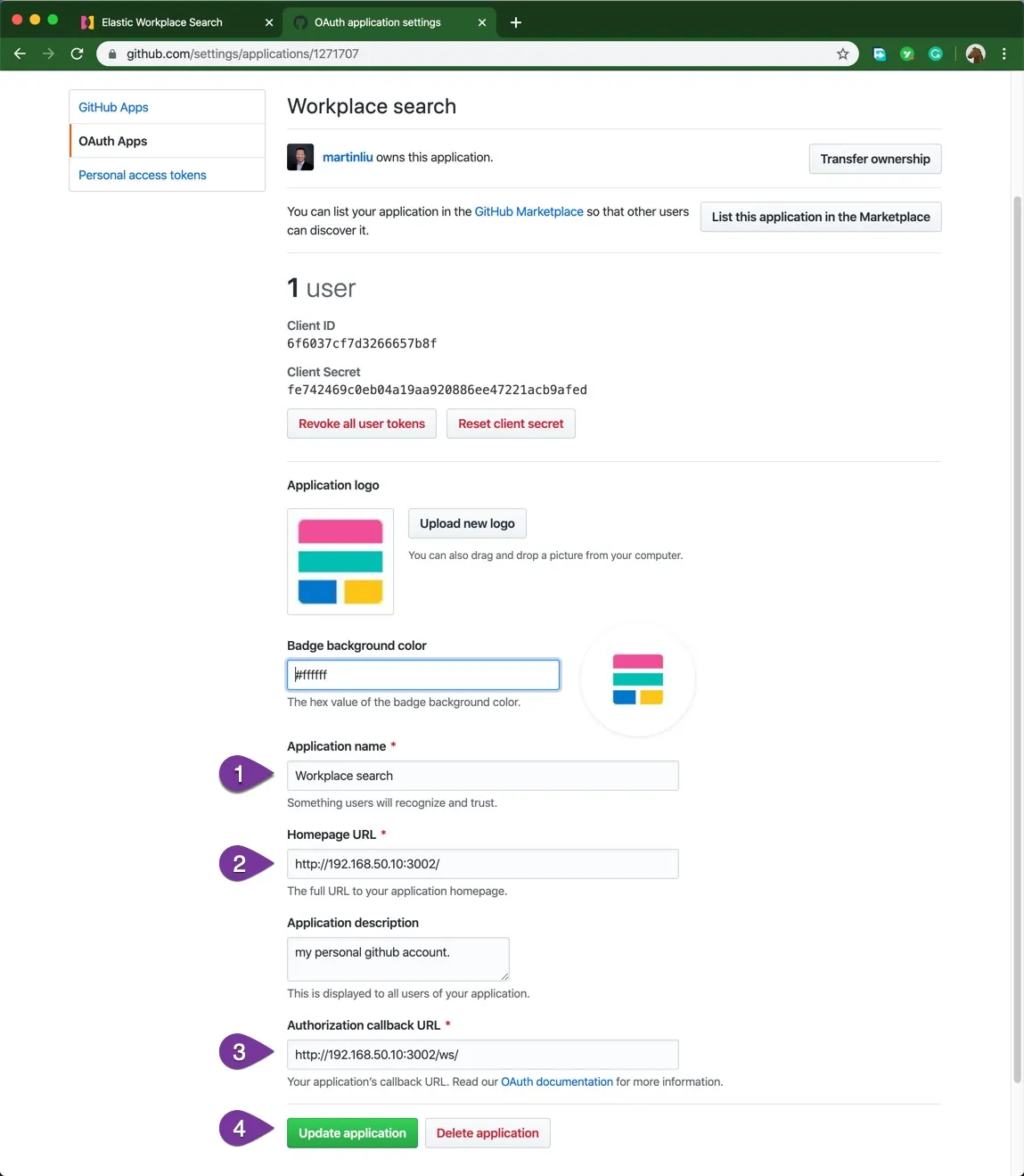Screen dimensions: 1024x1176
Task: Open a new browser tab
Action: click(515, 22)
